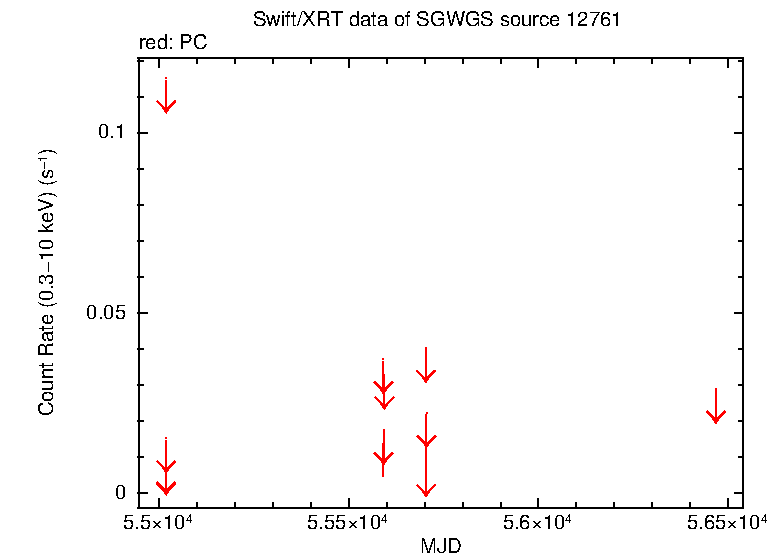Click the bottom-left arrow cluster at zero
Screen dimensions: 783x554
point(166,486)
